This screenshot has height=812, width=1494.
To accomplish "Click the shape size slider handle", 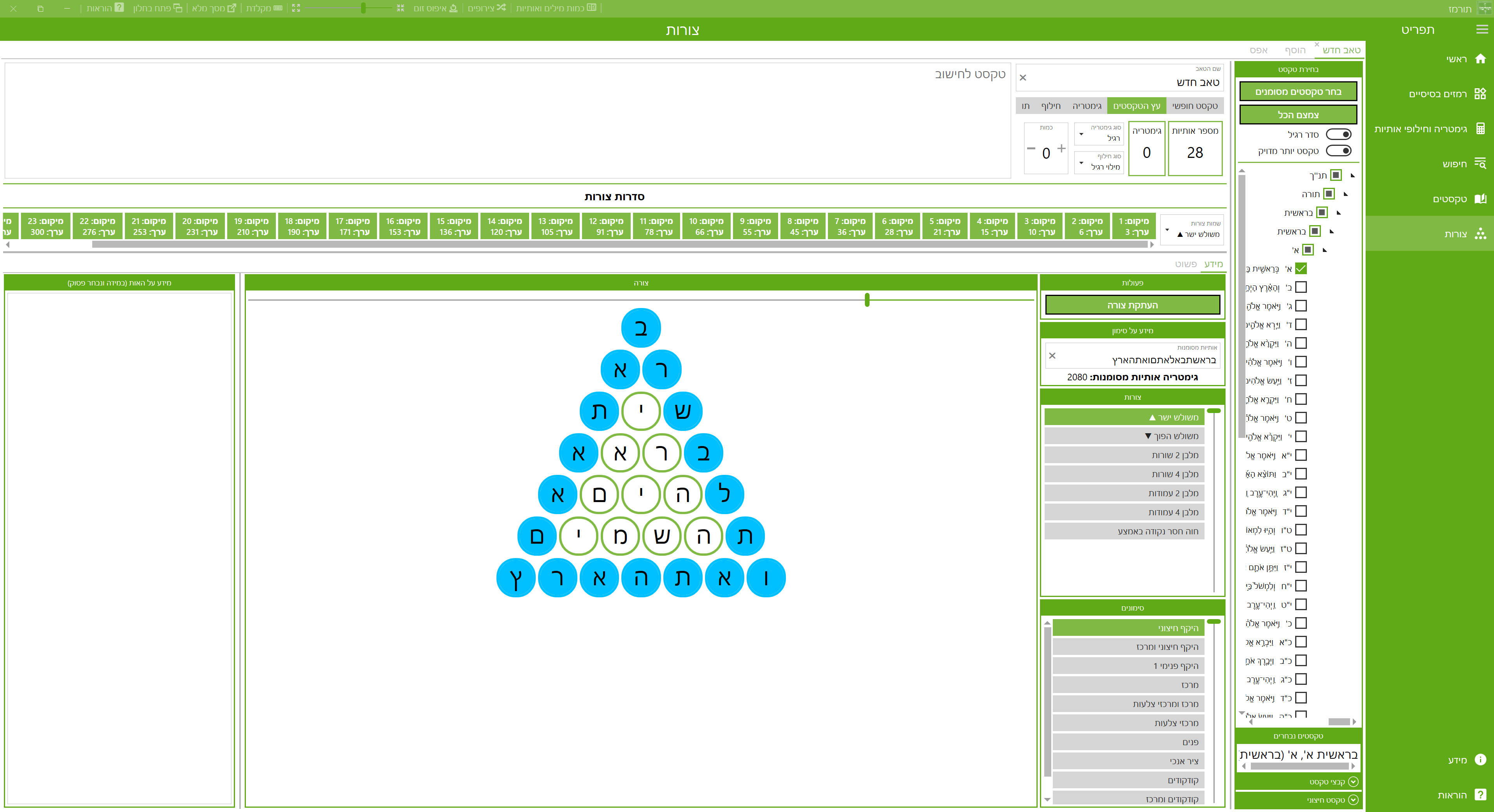I will pyautogui.click(x=867, y=300).
